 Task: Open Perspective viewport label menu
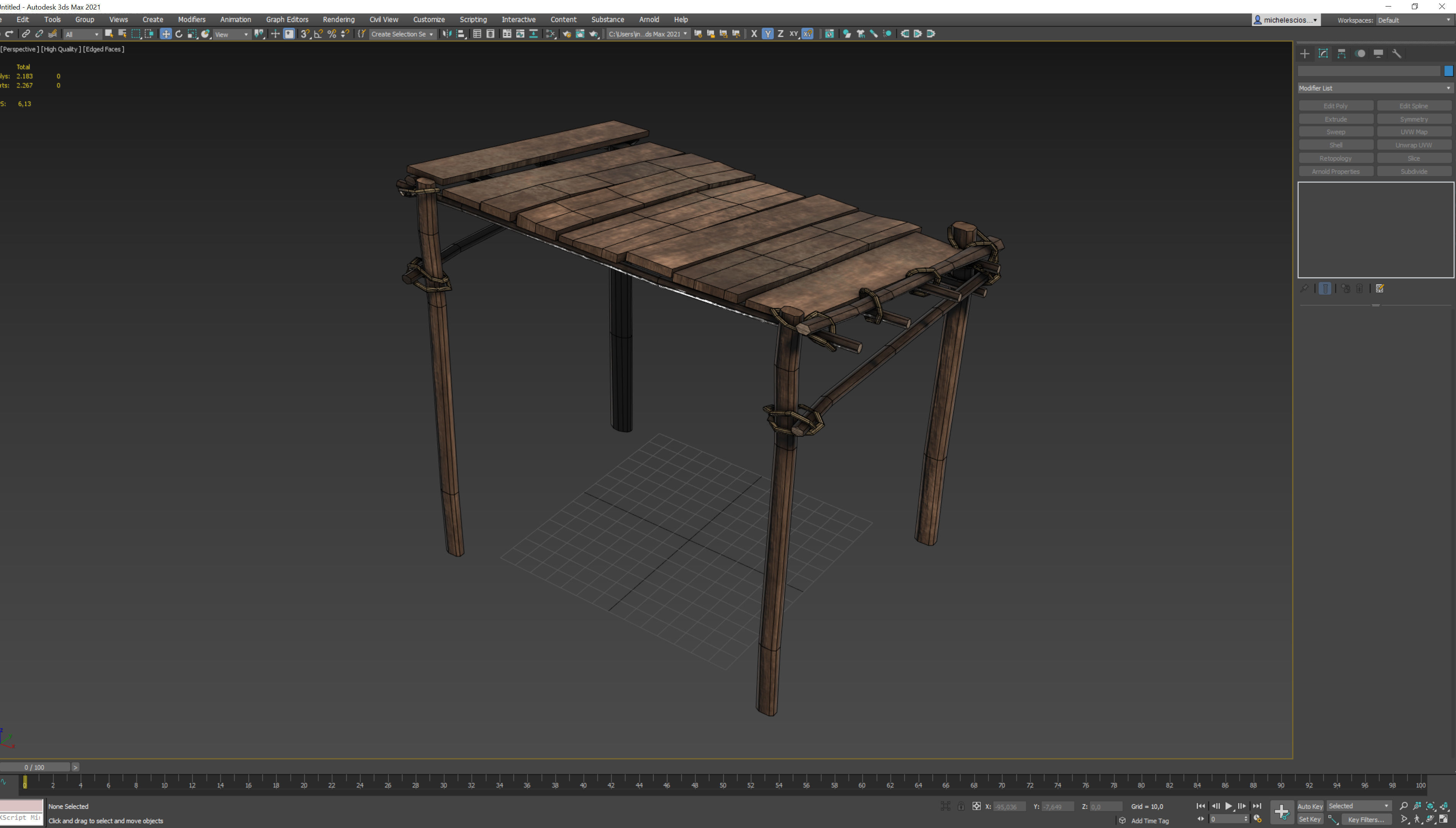(20, 49)
